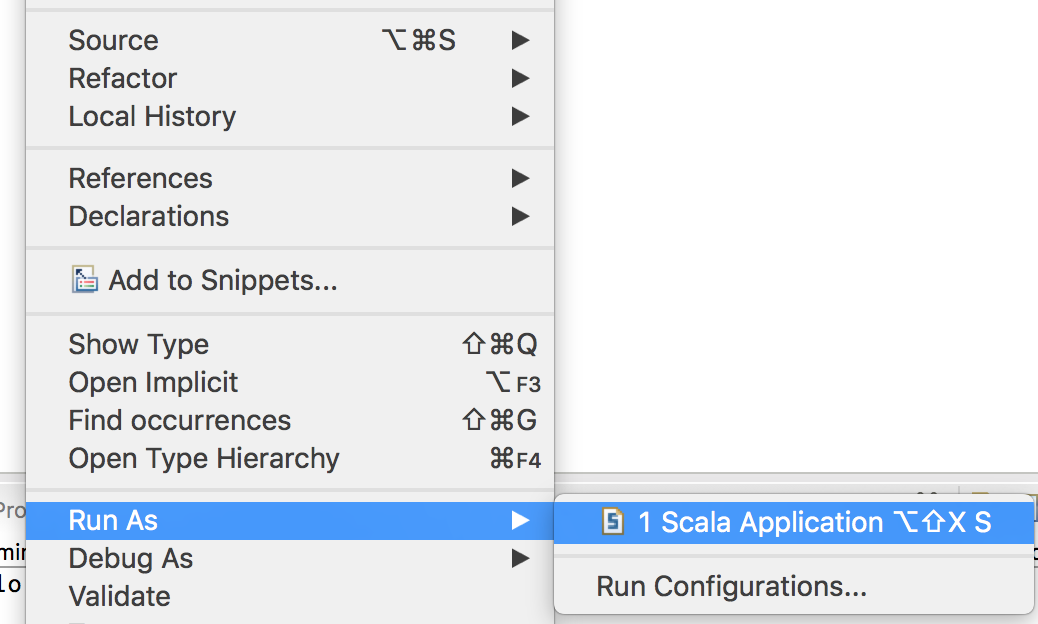Choose Show Type from context menu

click(290, 344)
